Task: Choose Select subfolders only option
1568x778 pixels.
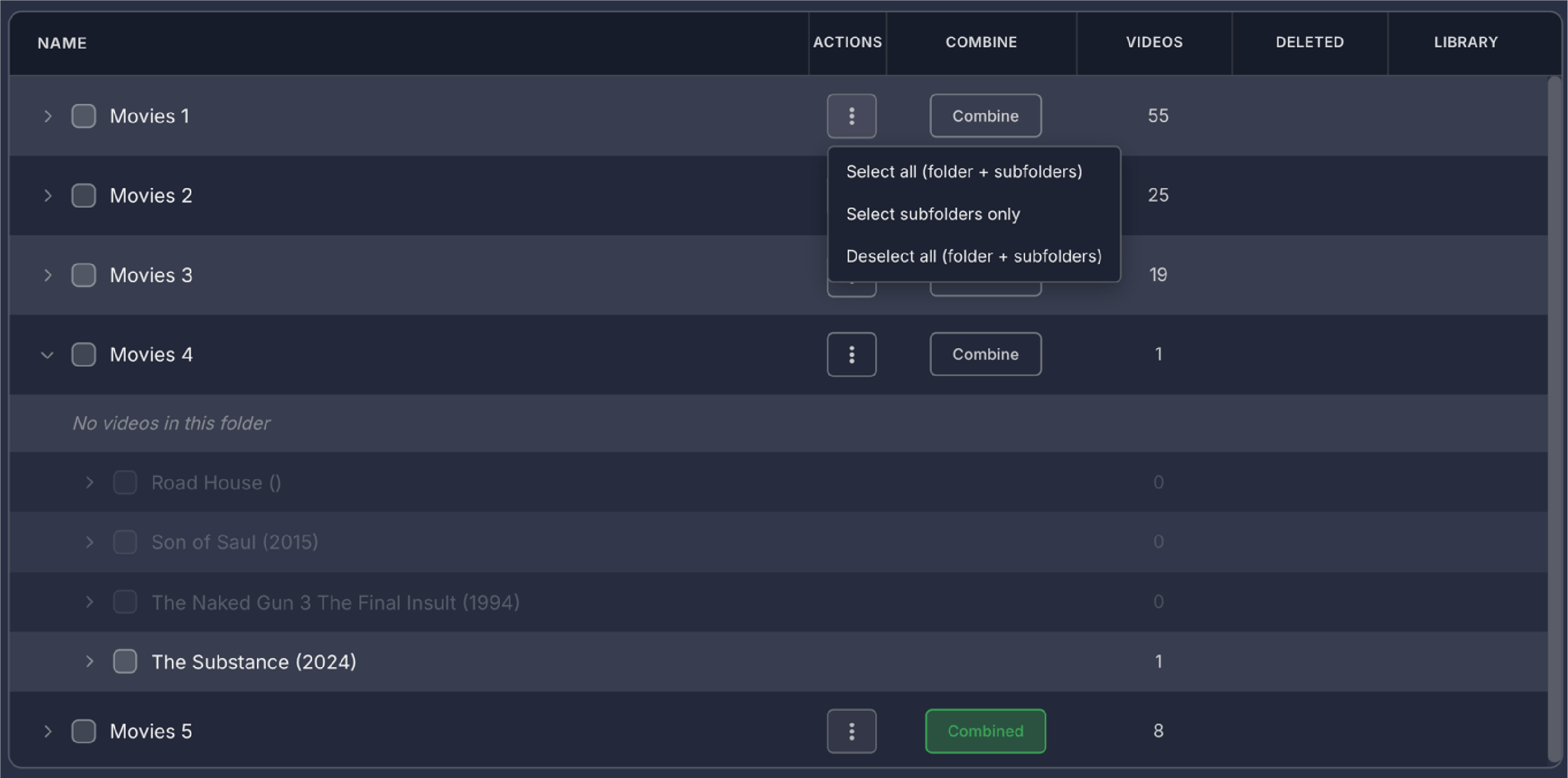Action: [933, 214]
